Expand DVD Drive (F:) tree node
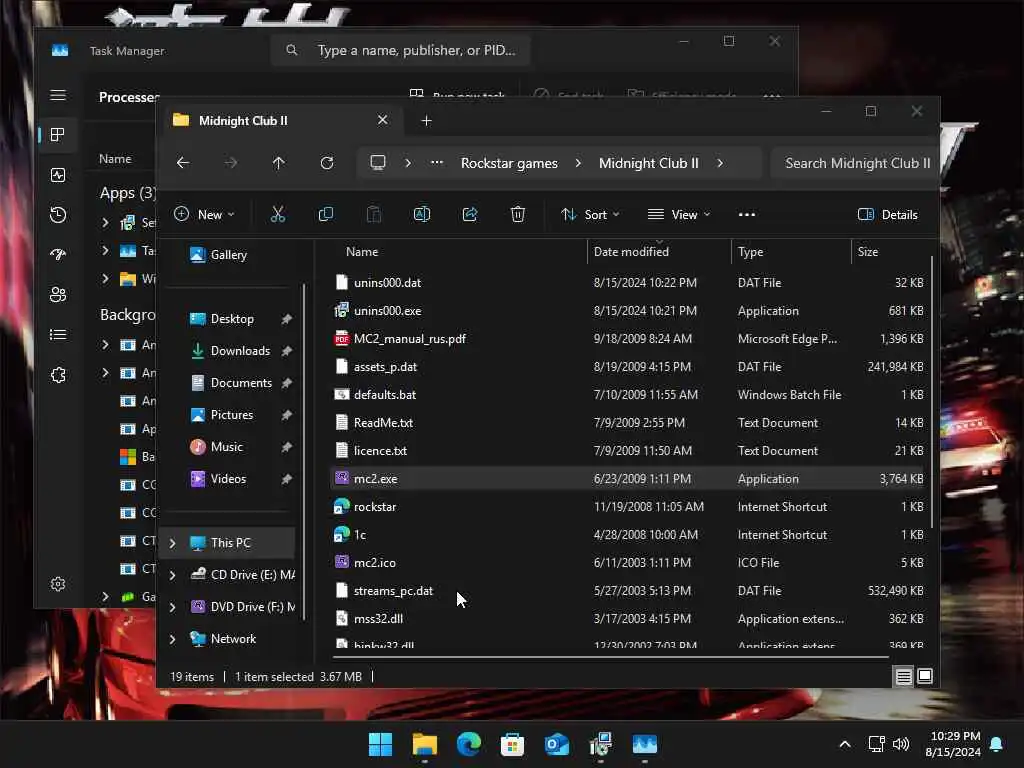This screenshot has height=768, width=1024. 172,607
